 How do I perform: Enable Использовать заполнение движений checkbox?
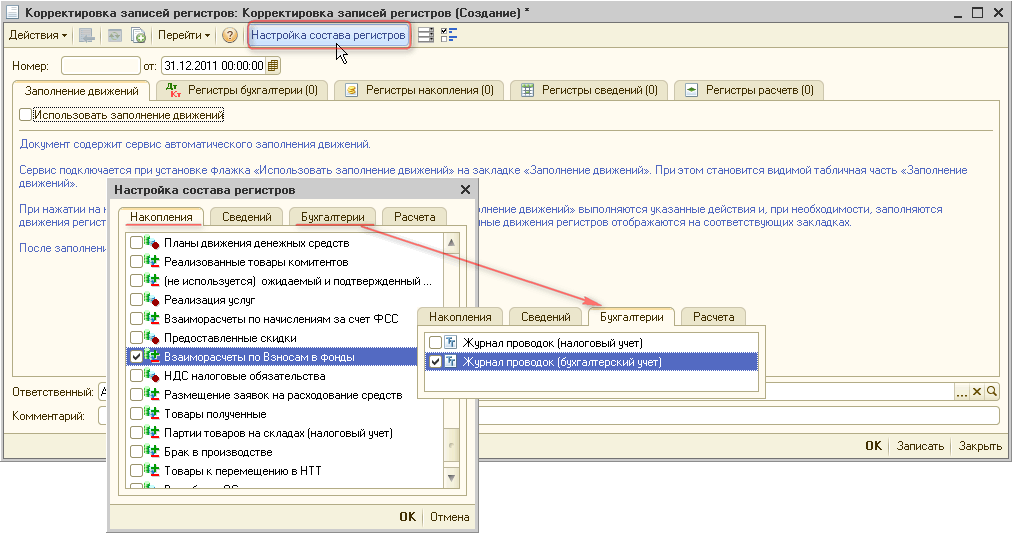point(26,116)
